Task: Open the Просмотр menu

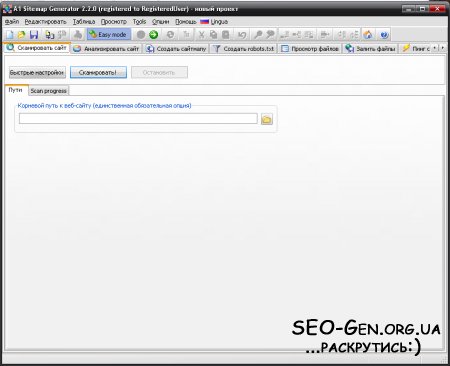Action: point(114,22)
